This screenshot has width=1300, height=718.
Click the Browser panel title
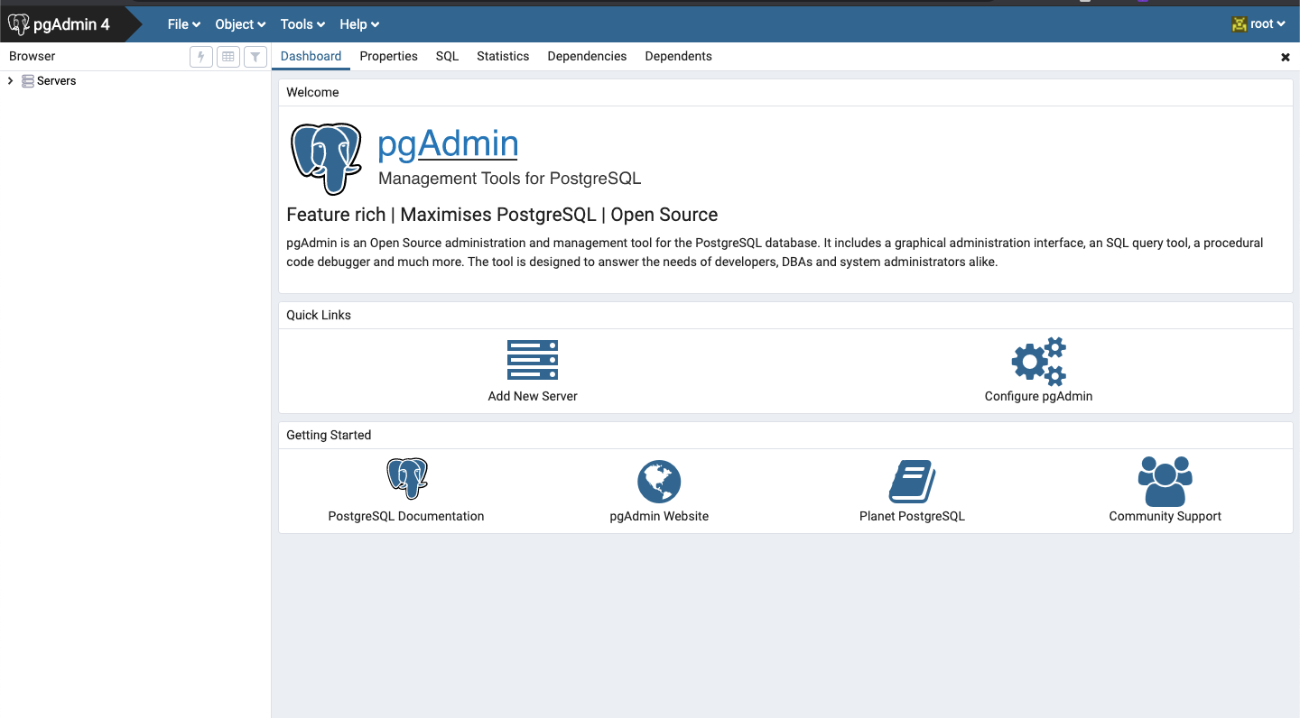point(32,56)
